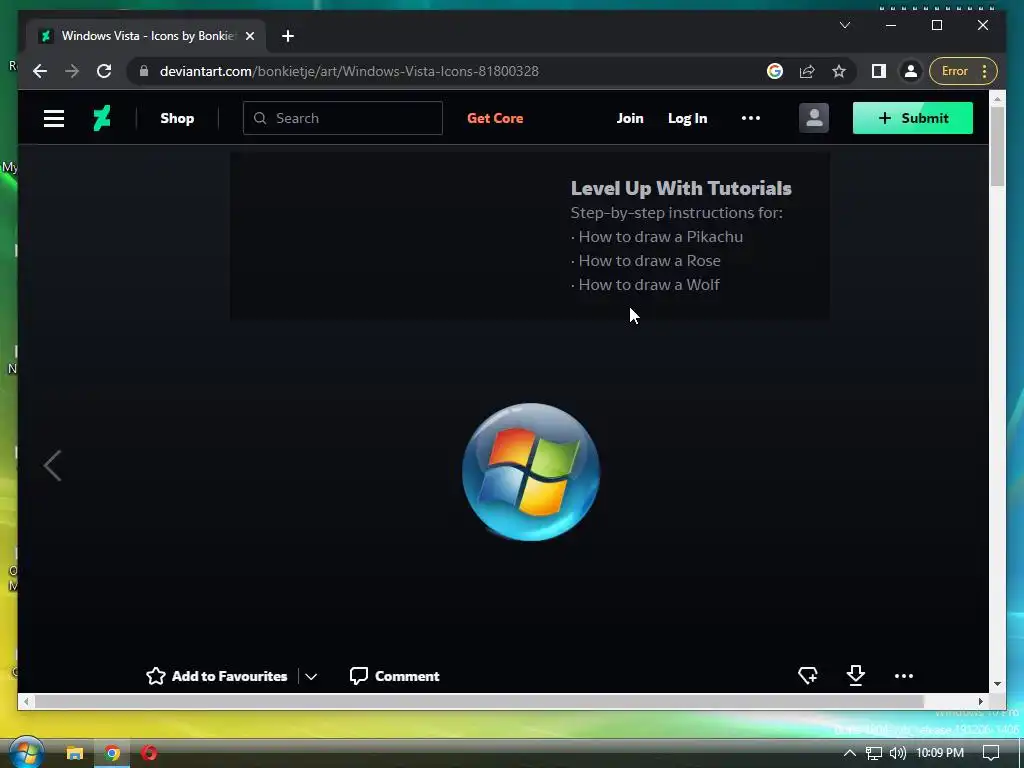The image size is (1024, 768).
Task: Bookmark this page with star icon
Action: (x=839, y=71)
